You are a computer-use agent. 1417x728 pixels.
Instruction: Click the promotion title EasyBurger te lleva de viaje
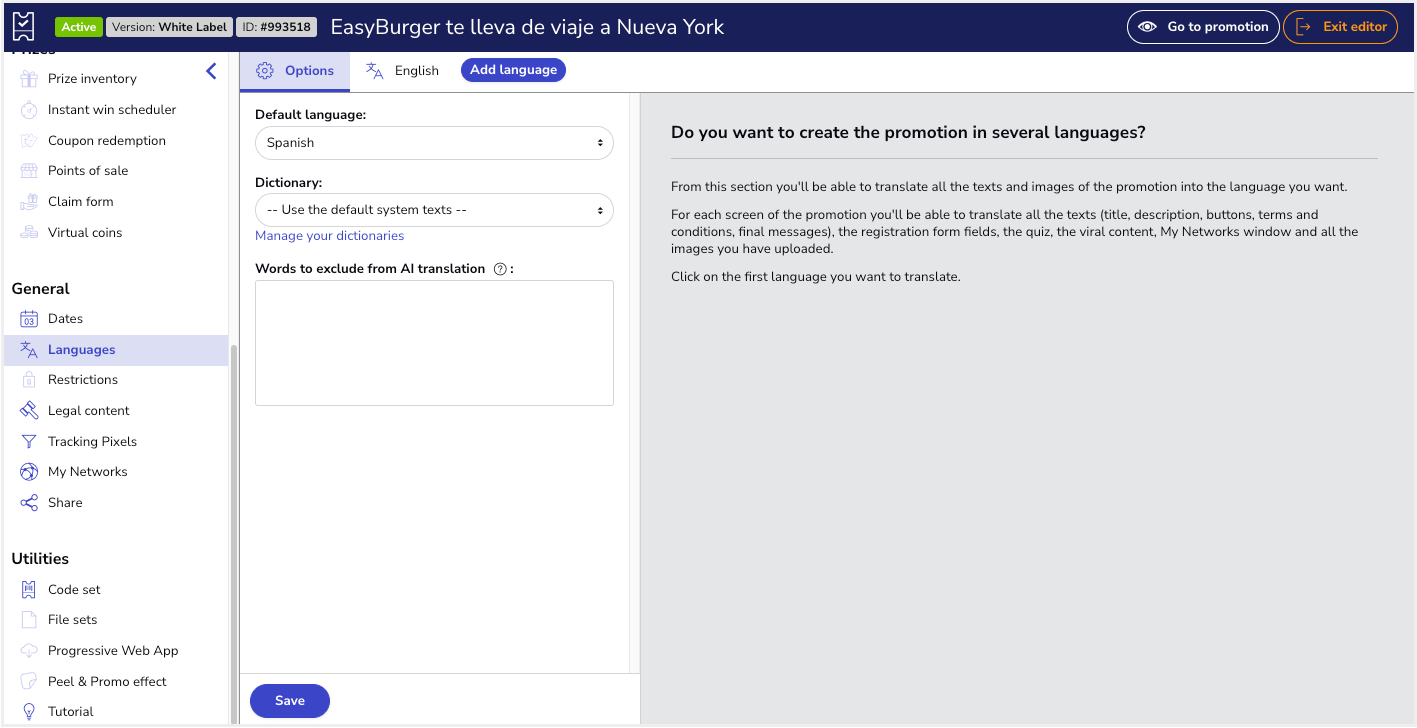click(x=527, y=27)
